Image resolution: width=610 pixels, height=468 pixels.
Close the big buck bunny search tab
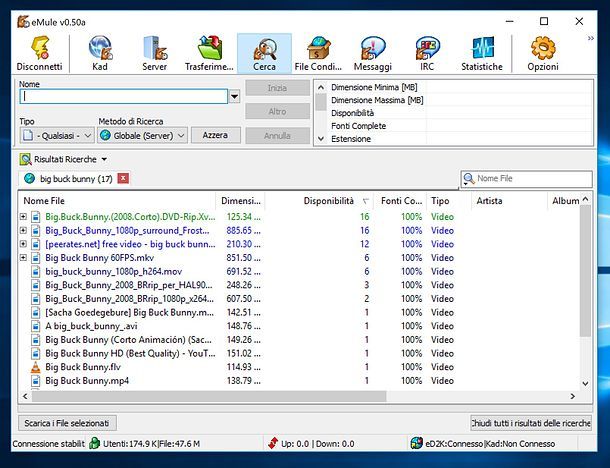click(x=123, y=178)
